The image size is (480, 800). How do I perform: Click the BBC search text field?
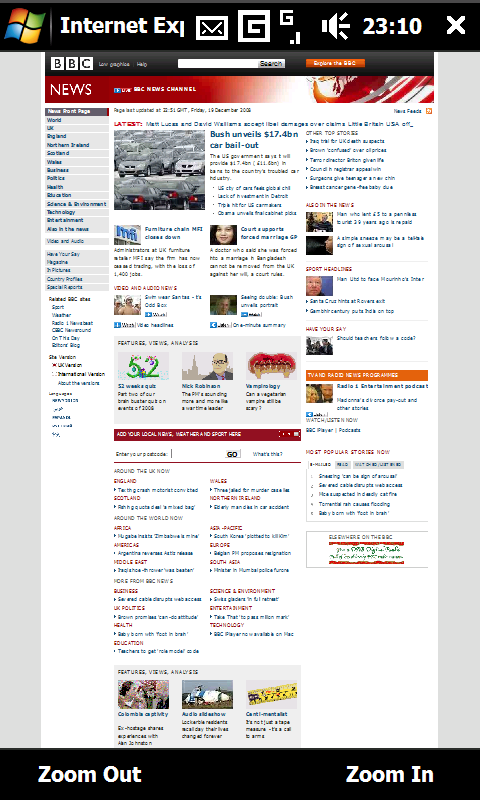[218, 64]
